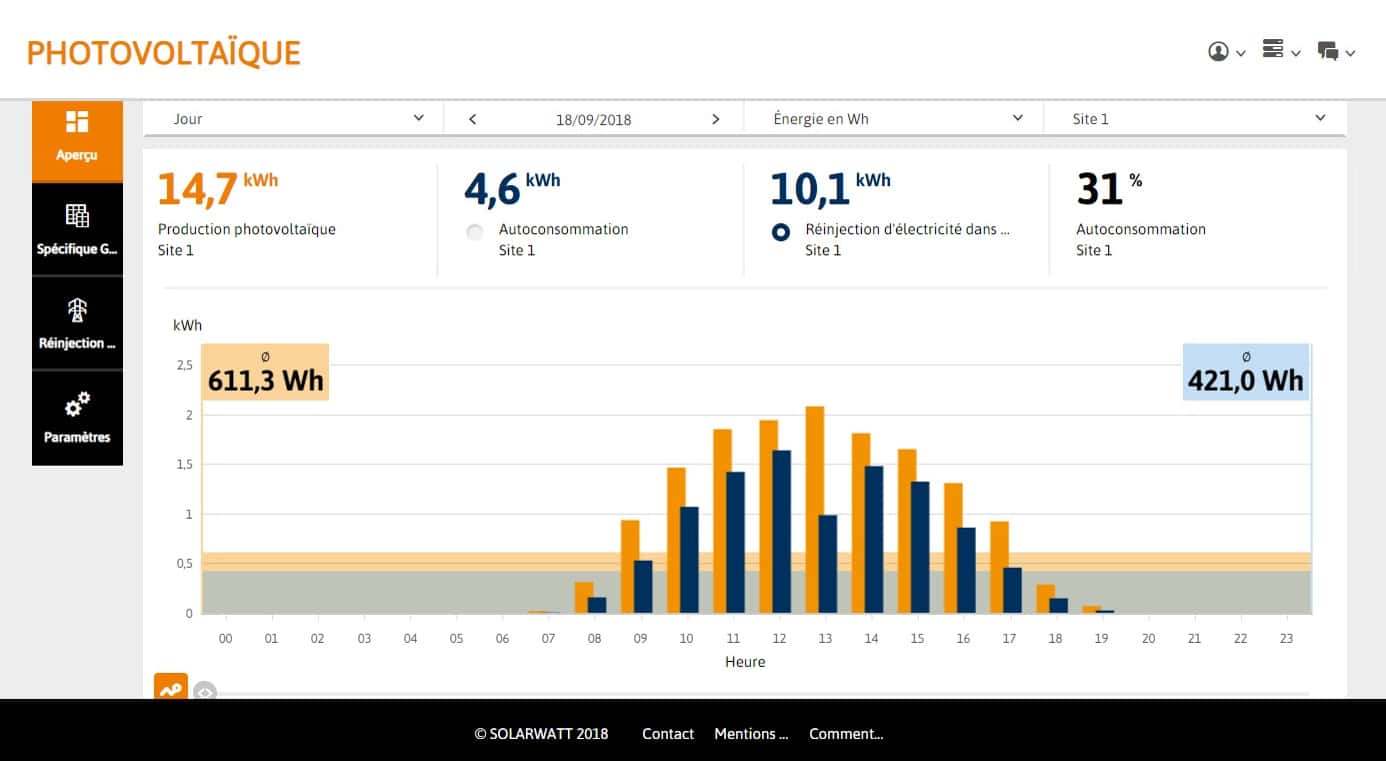Image resolution: width=1386 pixels, height=761 pixels.
Task: Select the Réinjection d'électricité radio button
Action: pyautogui.click(x=781, y=232)
